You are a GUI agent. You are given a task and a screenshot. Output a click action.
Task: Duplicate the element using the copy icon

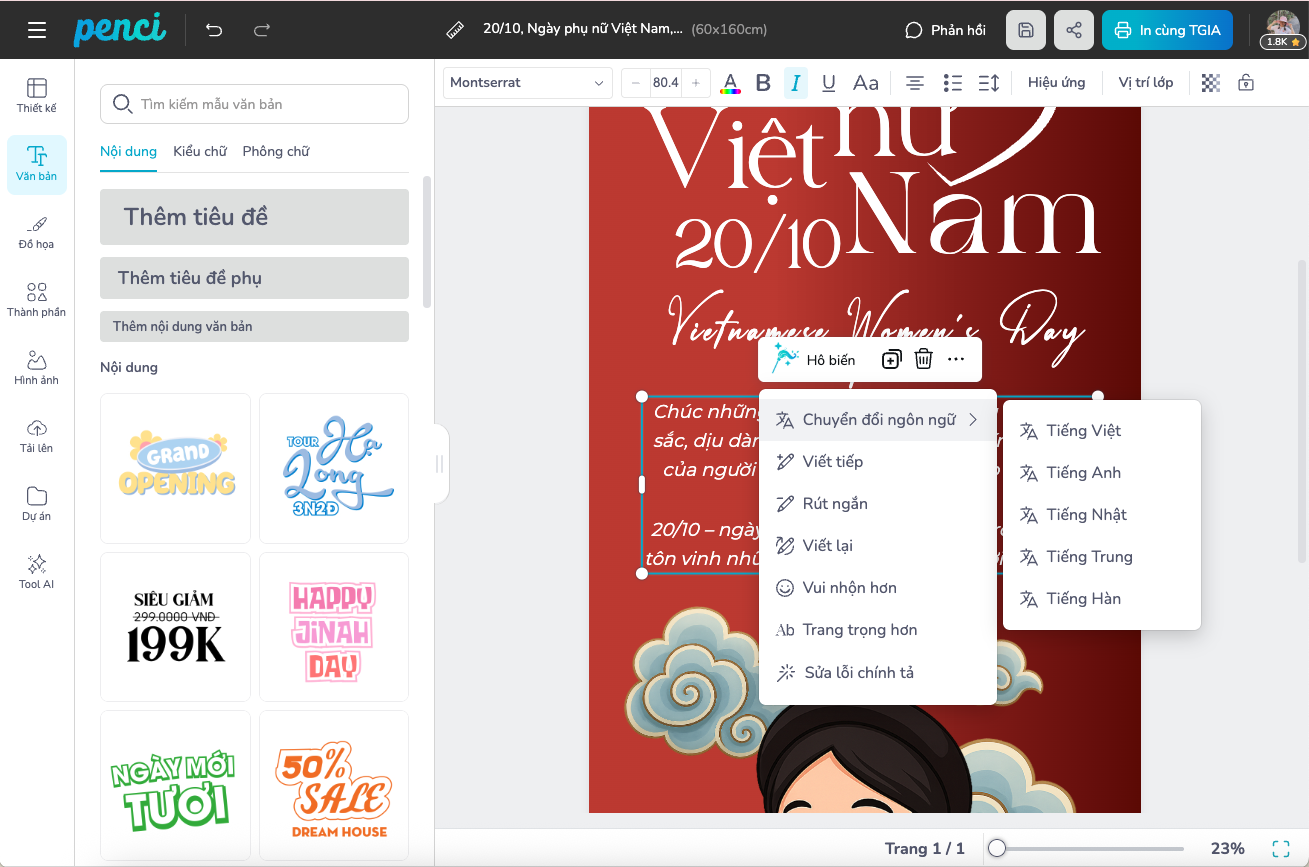tap(891, 359)
